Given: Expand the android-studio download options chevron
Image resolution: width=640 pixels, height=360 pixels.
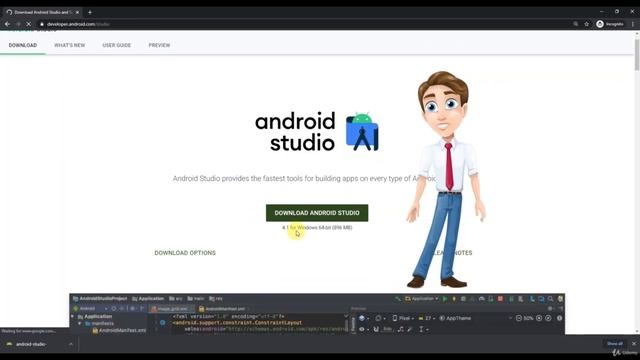Looking at the screenshot, I should (71, 344).
